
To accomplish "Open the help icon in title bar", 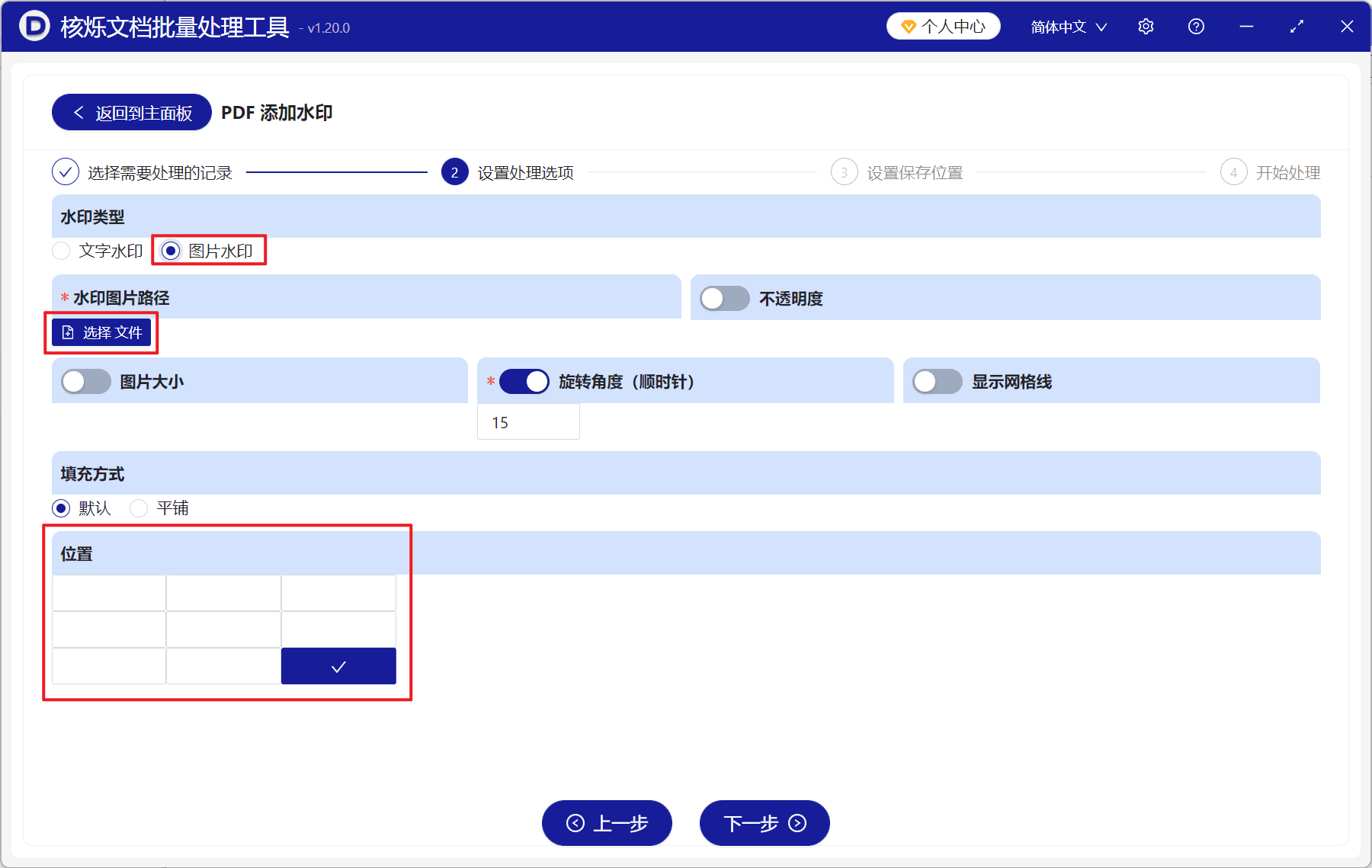I will pos(1196,26).
